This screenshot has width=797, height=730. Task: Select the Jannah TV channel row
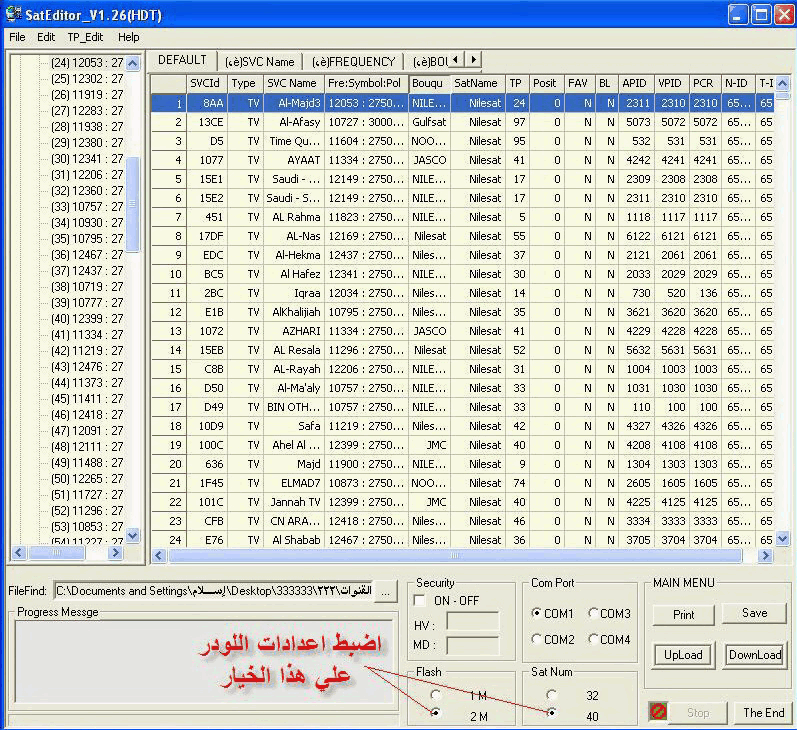[x=463, y=502]
